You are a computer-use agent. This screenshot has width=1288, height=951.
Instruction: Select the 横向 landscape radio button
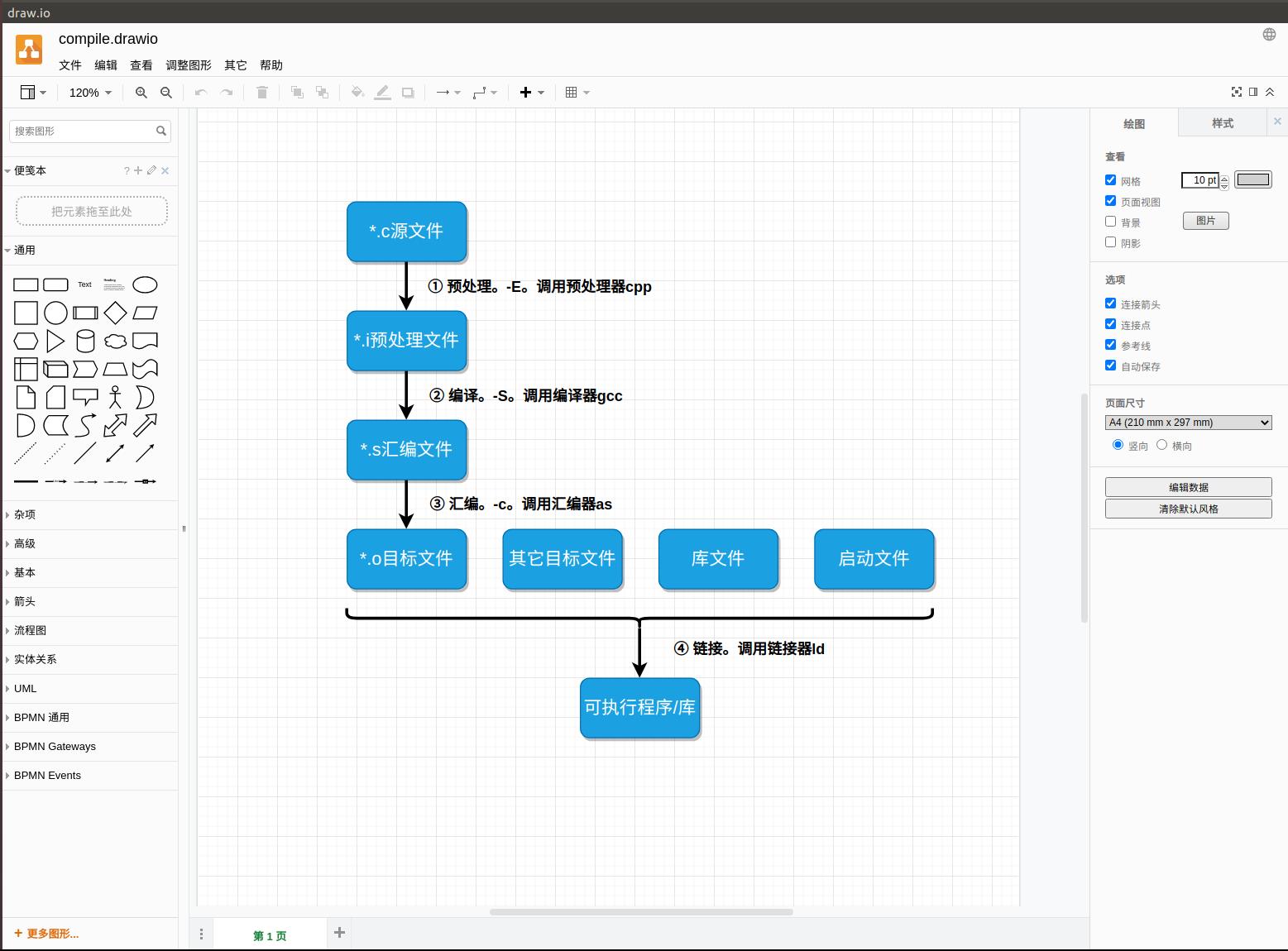point(1161,445)
